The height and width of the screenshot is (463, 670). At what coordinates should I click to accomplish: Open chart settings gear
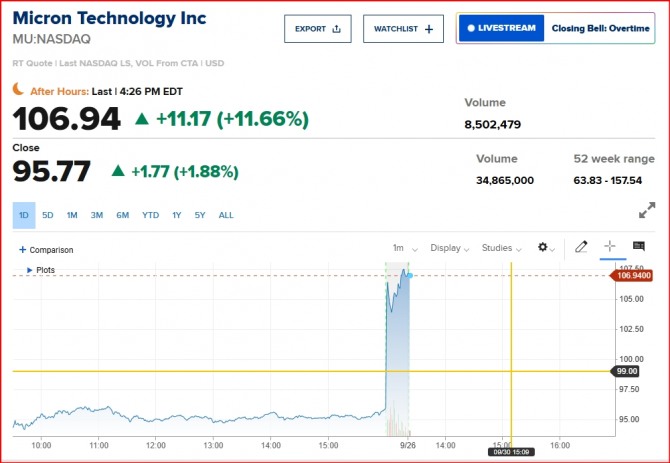tap(544, 248)
